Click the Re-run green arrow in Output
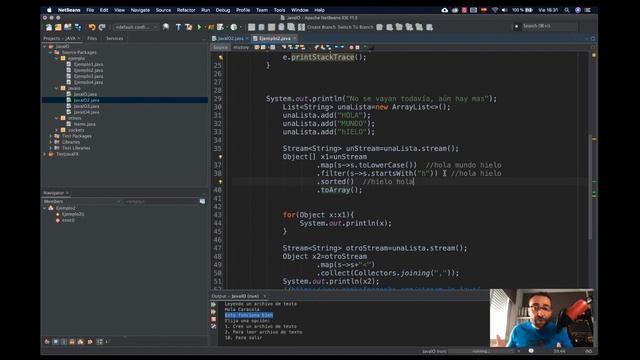 pos(213,304)
